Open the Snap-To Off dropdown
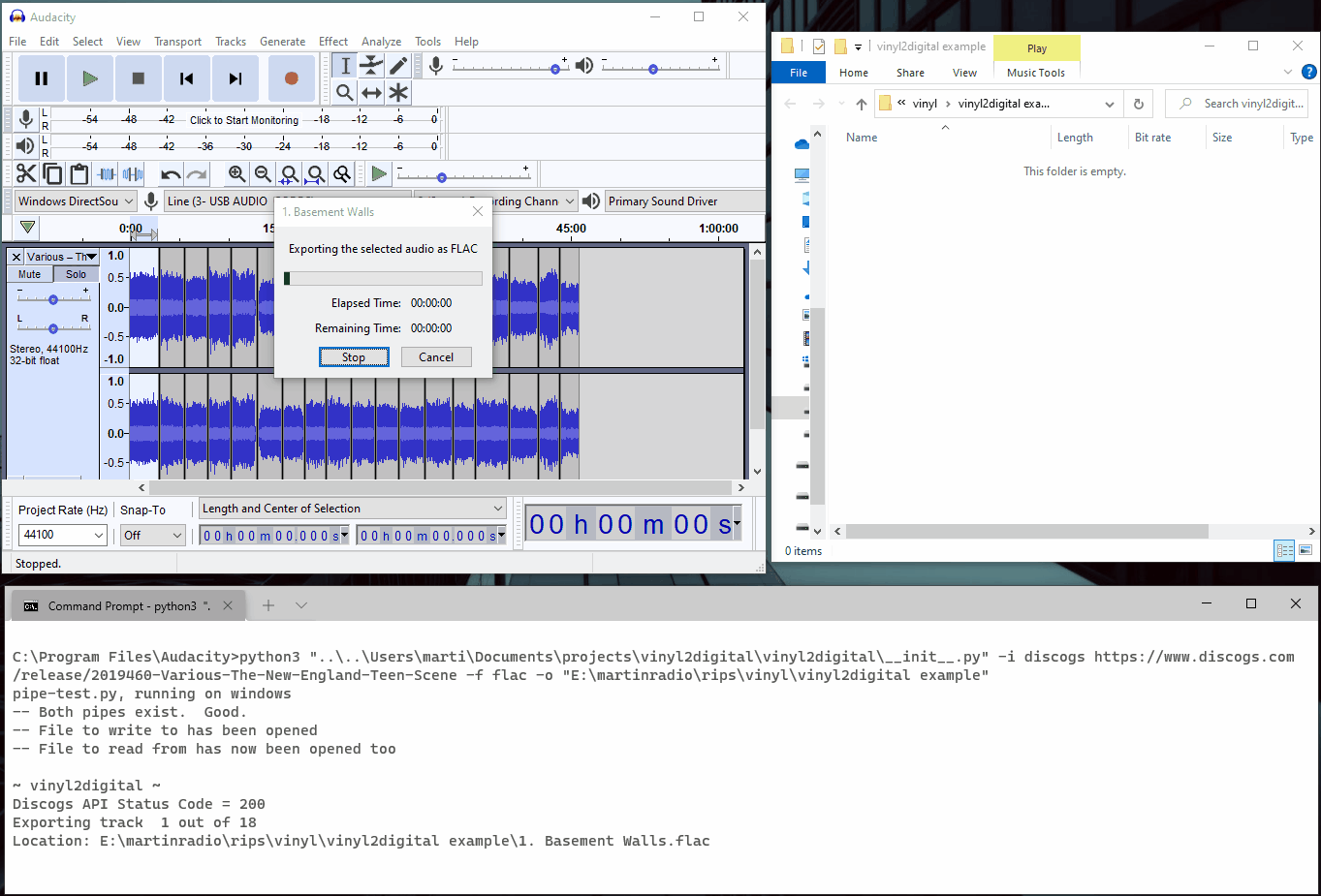Viewport: 1321px width, 896px height. [x=153, y=535]
